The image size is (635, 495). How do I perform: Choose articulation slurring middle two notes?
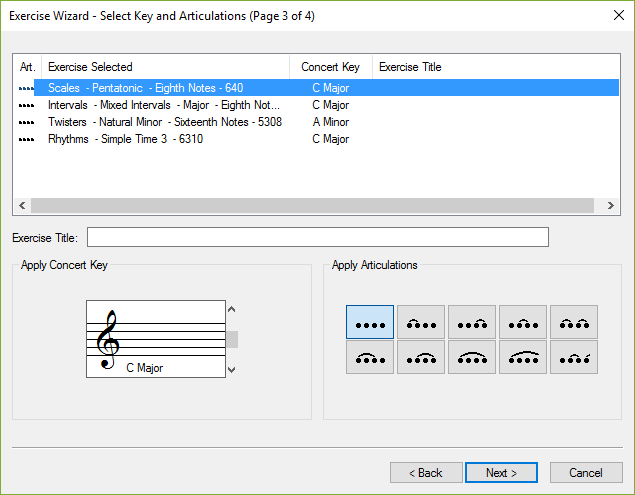point(523,322)
